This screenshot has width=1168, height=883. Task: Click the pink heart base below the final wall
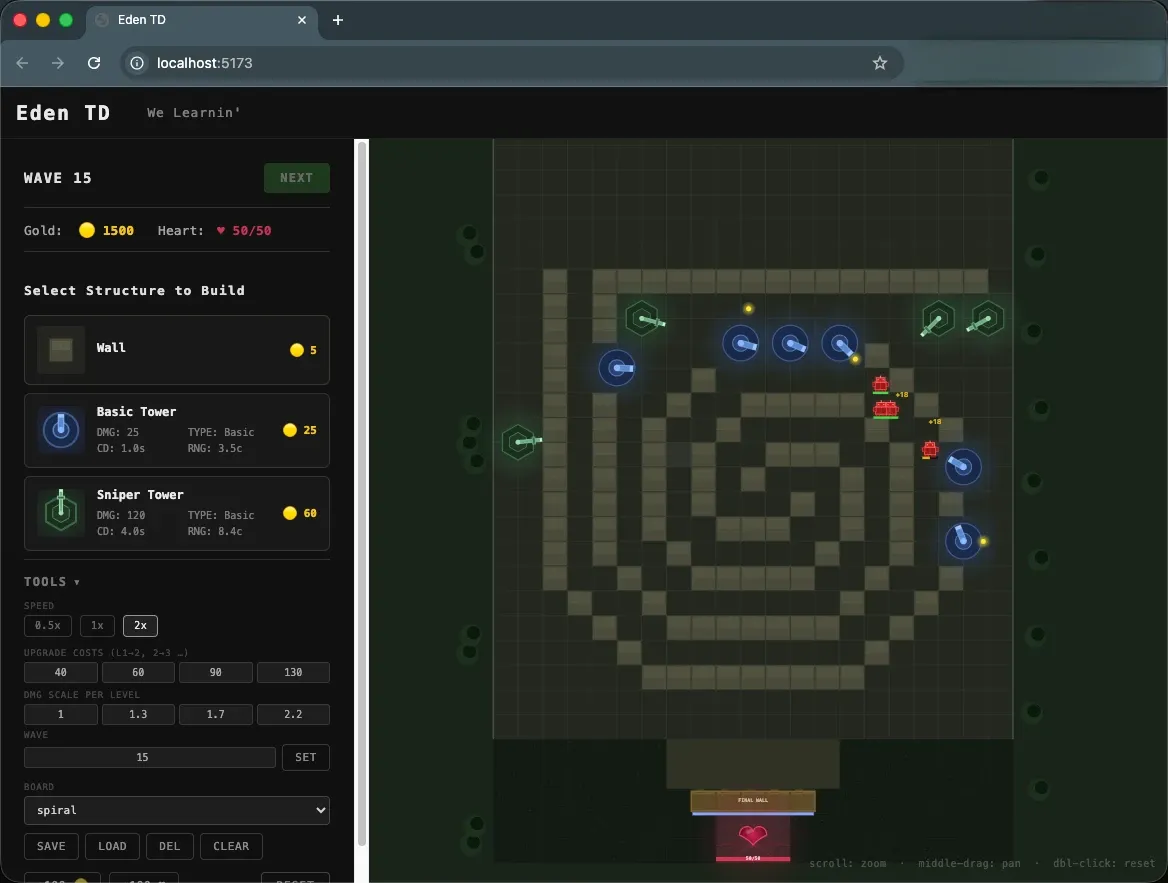point(752,836)
